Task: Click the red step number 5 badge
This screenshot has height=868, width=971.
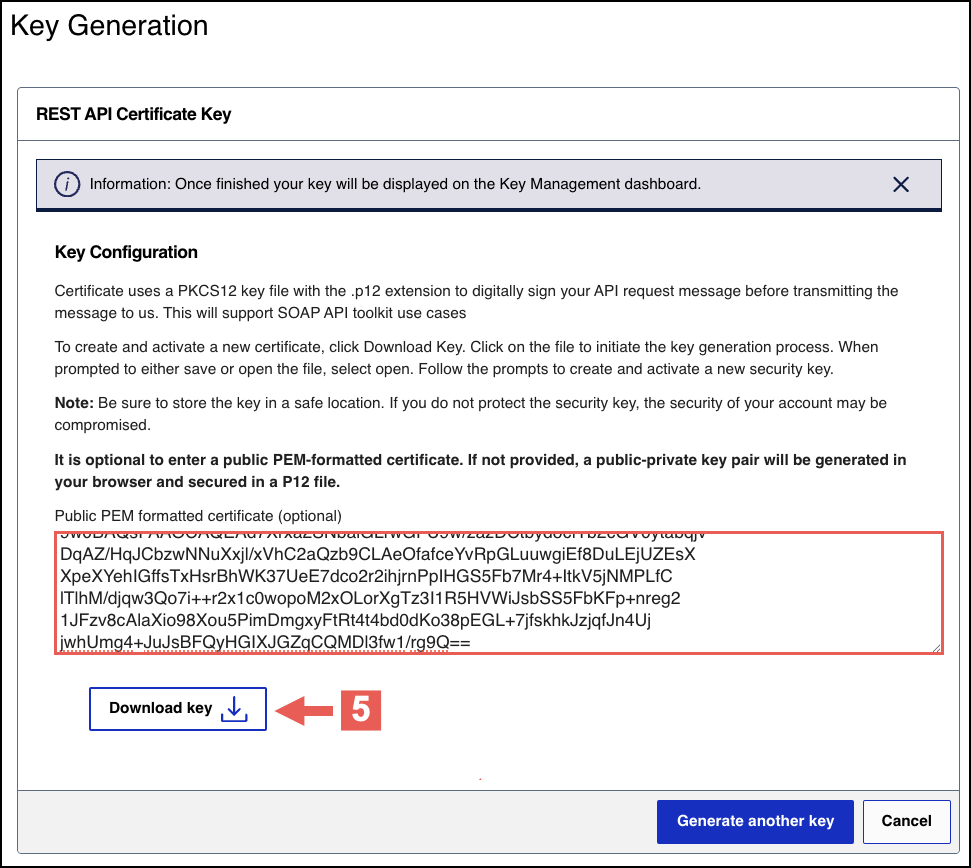Action: 360,710
